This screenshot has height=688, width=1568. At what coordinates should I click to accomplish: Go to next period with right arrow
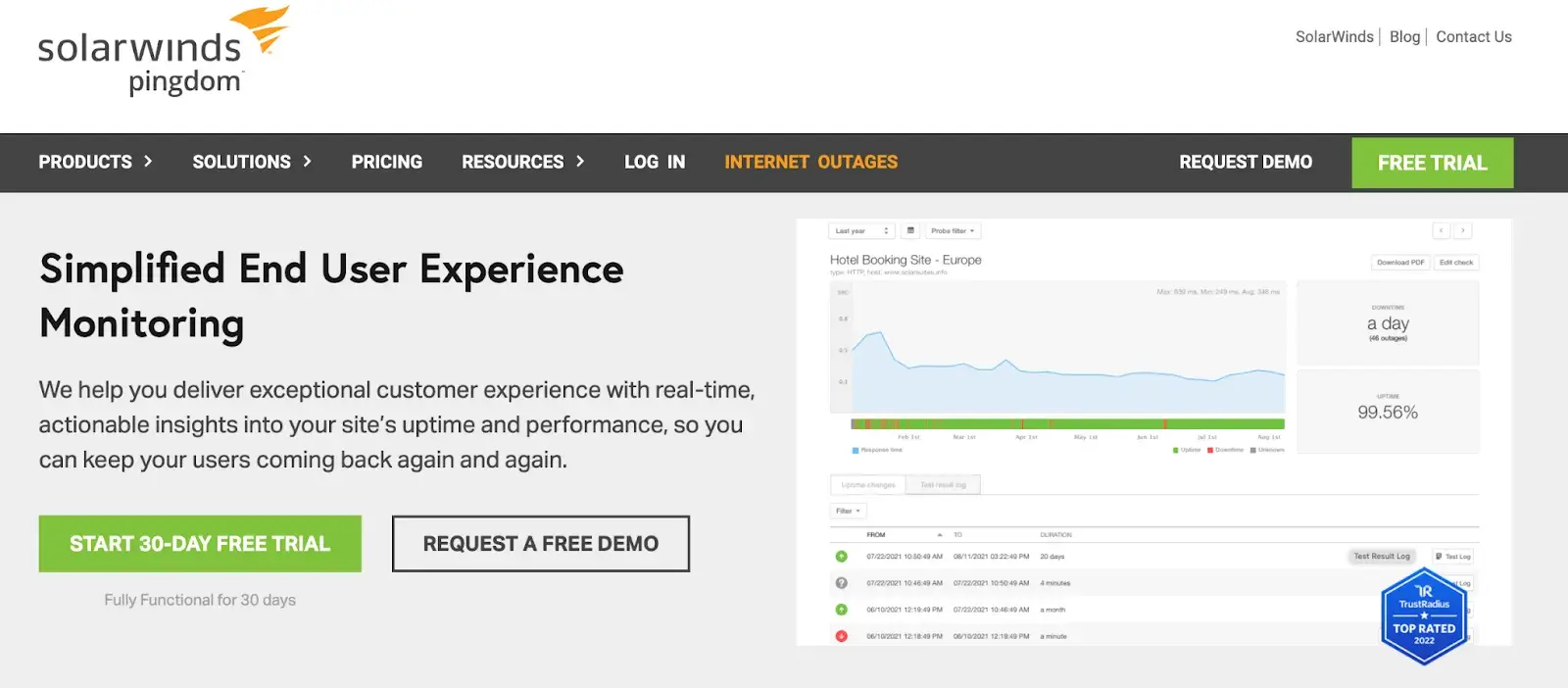point(1463,231)
